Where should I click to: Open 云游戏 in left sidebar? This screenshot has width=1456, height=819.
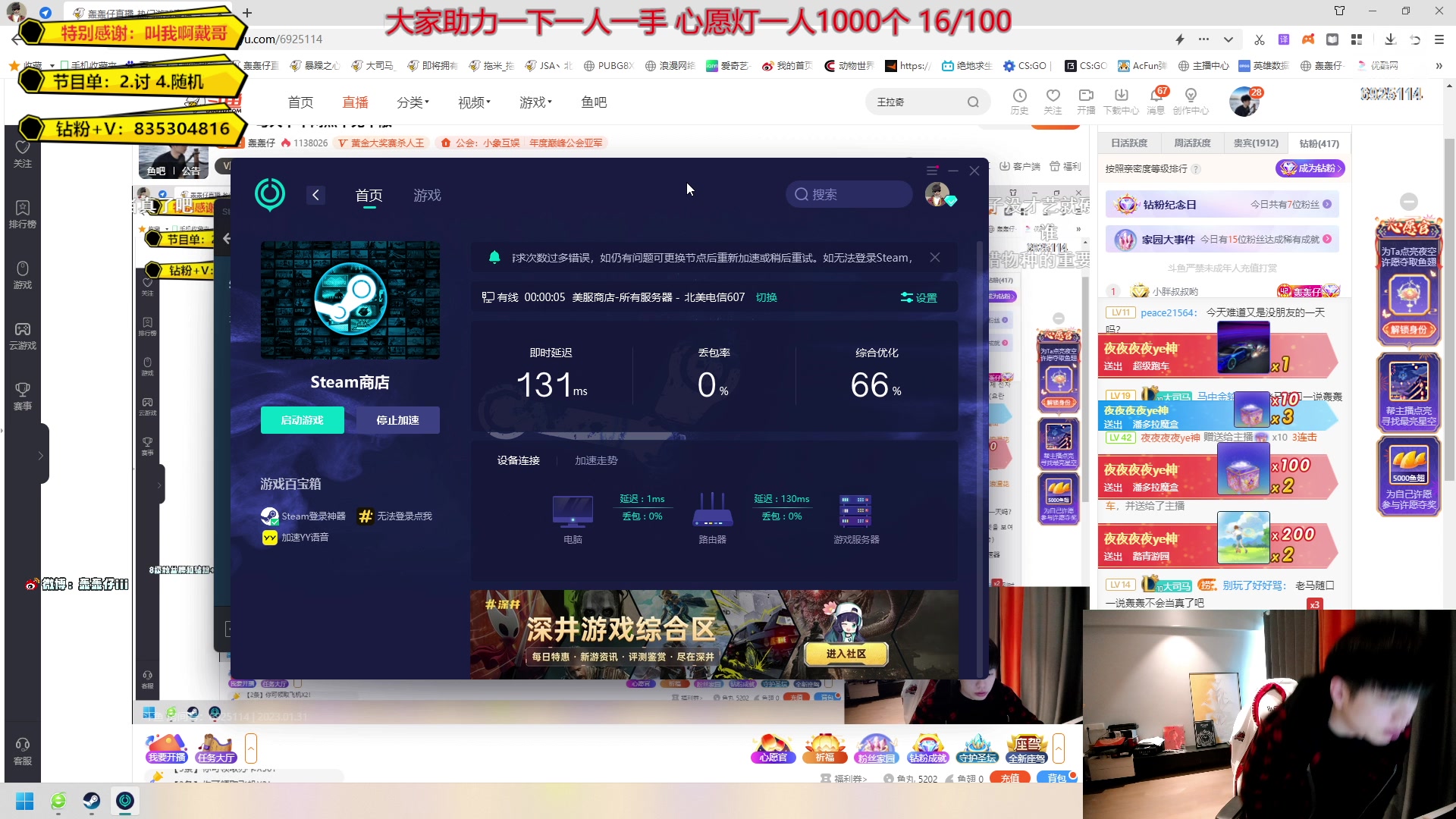click(x=23, y=336)
